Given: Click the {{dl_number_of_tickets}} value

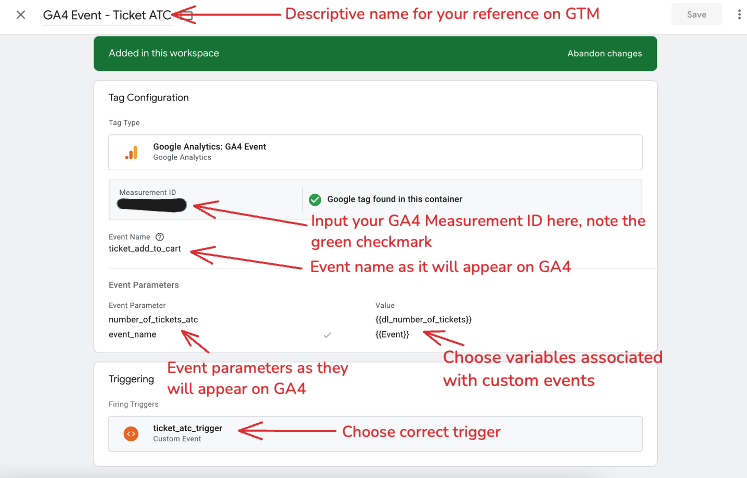Looking at the screenshot, I should pos(424,320).
